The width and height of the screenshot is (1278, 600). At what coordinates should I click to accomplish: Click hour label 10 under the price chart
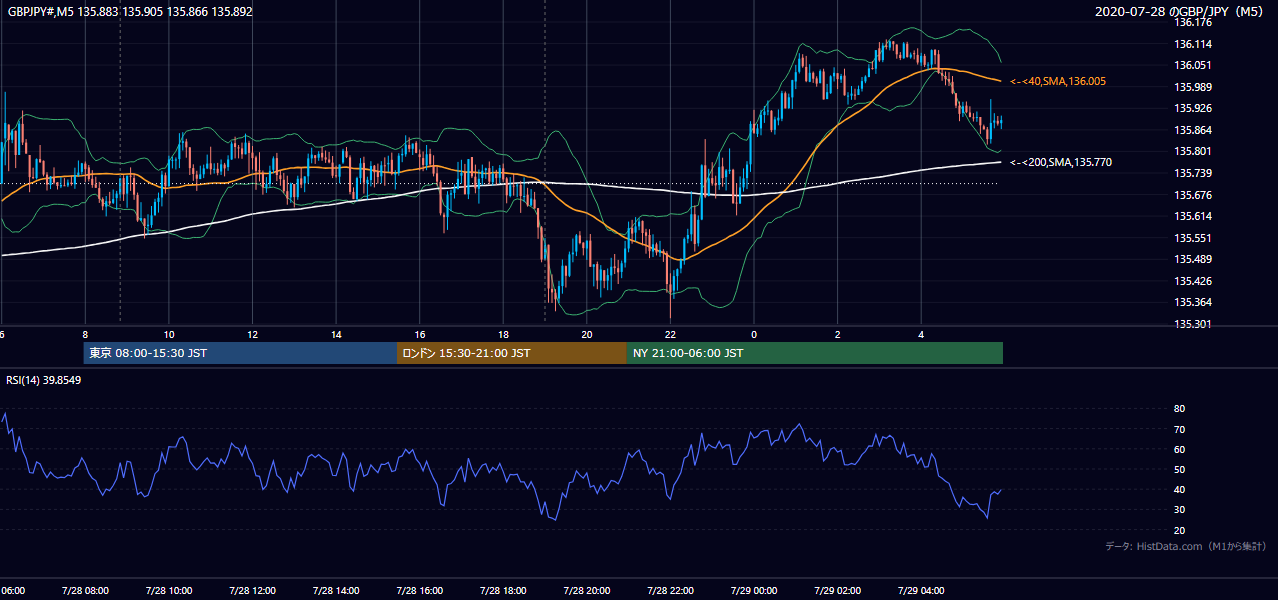pyautogui.click(x=169, y=335)
